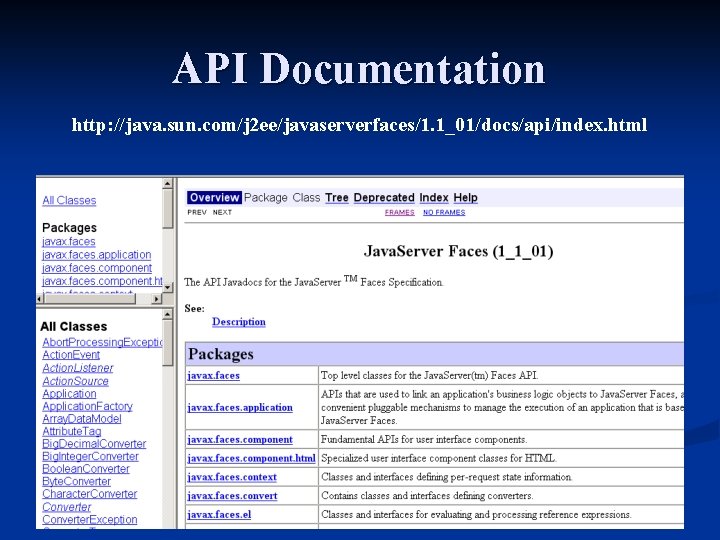Viewport: 720px width, 540px height.
Task: Open javax.faces.context in the Packages table
Action: tap(232, 477)
